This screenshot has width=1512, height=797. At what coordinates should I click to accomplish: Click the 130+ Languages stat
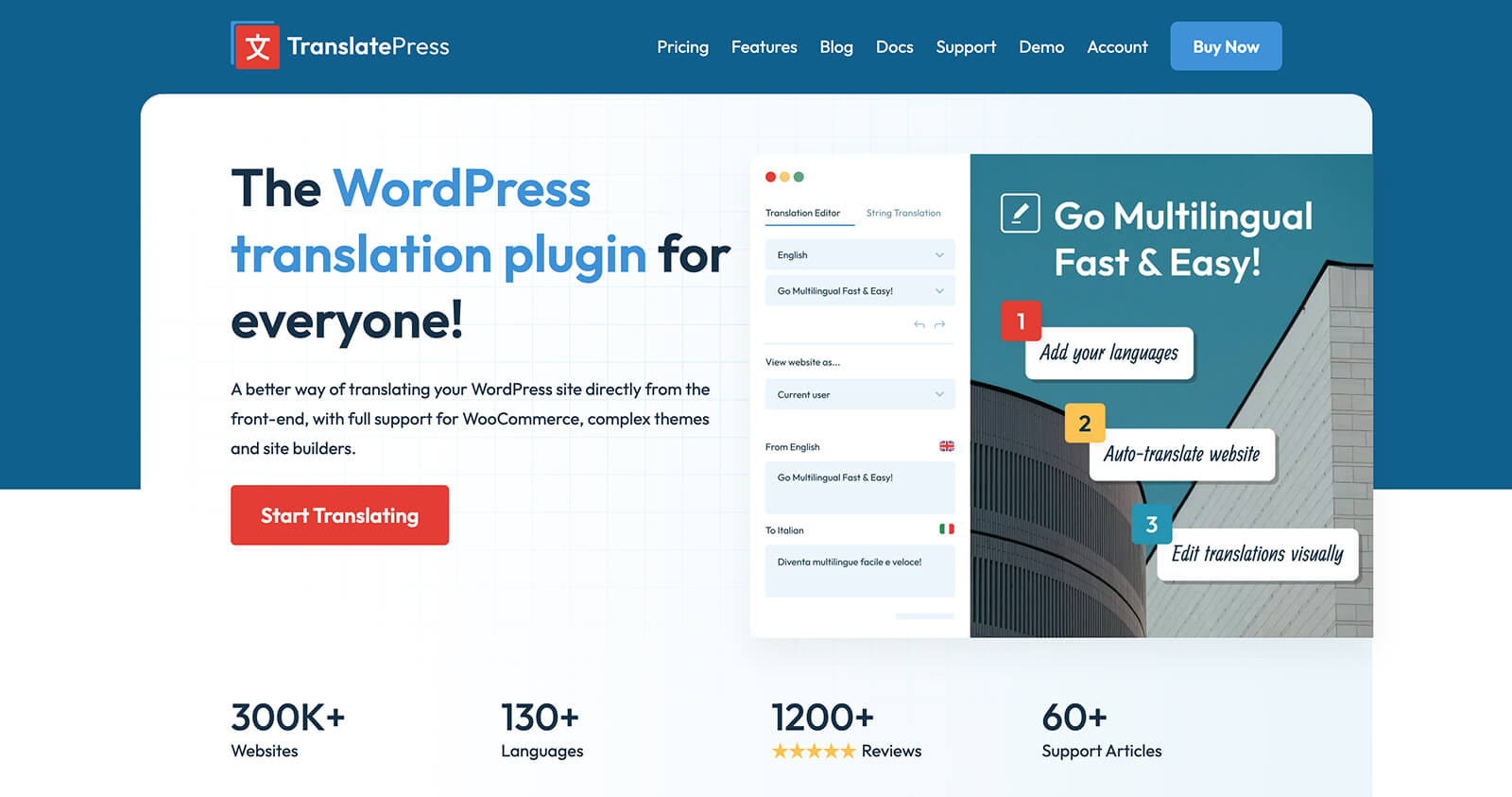click(x=541, y=730)
